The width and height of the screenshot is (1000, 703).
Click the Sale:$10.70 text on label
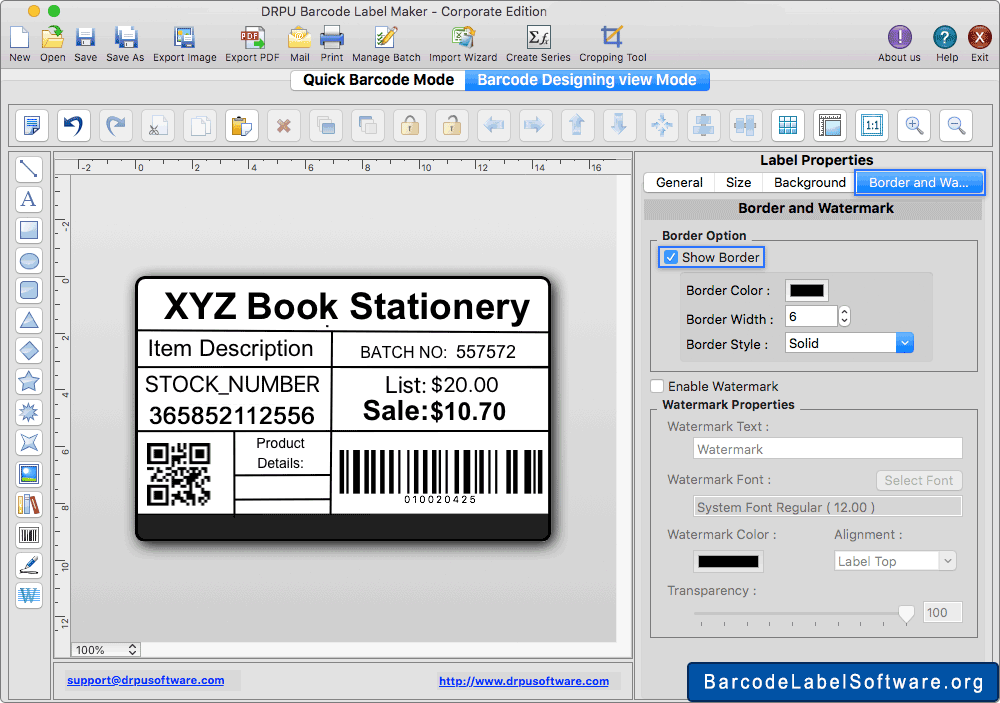click(x=434, y=411)
